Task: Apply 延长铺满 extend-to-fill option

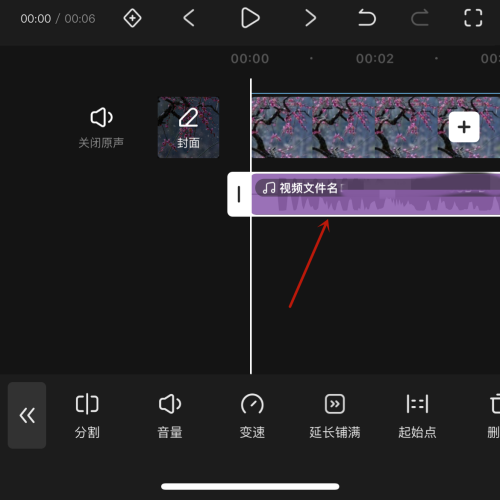Action: [x=335, y=416]
